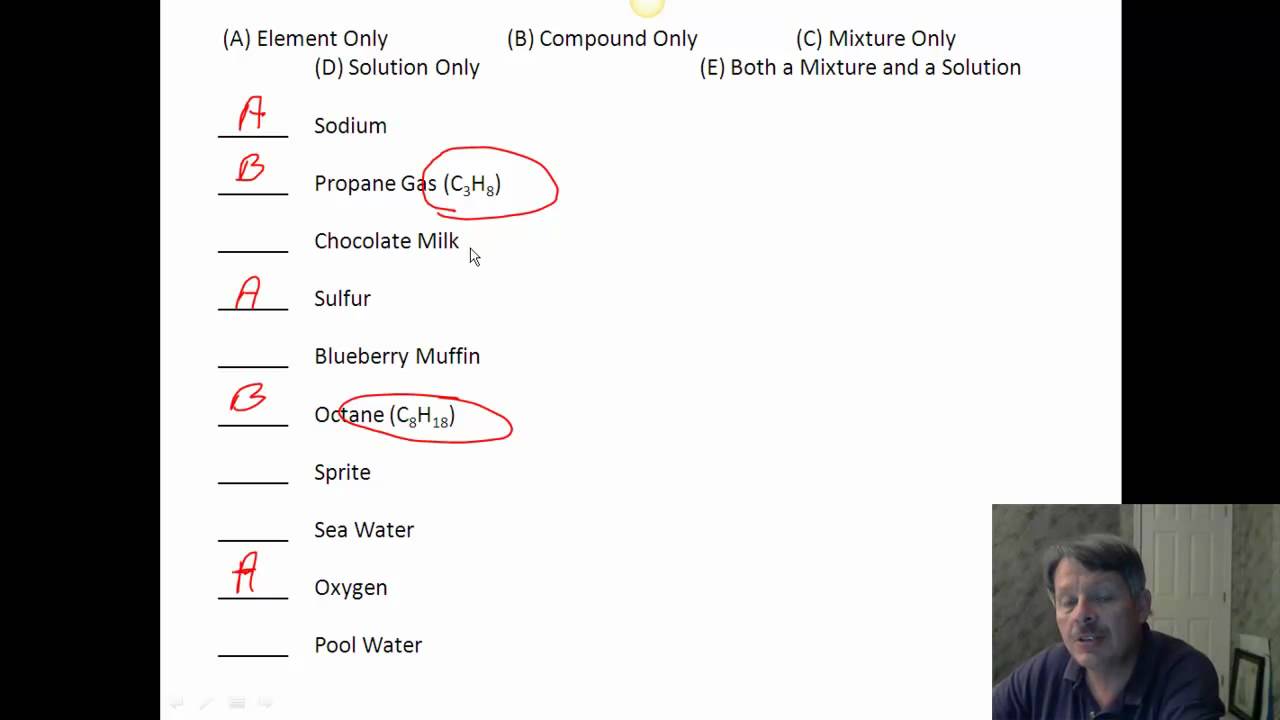Click the circled C8H18 octane formula
The height and width of the screenshot is (720, 1280).
[x=424, y=416]
